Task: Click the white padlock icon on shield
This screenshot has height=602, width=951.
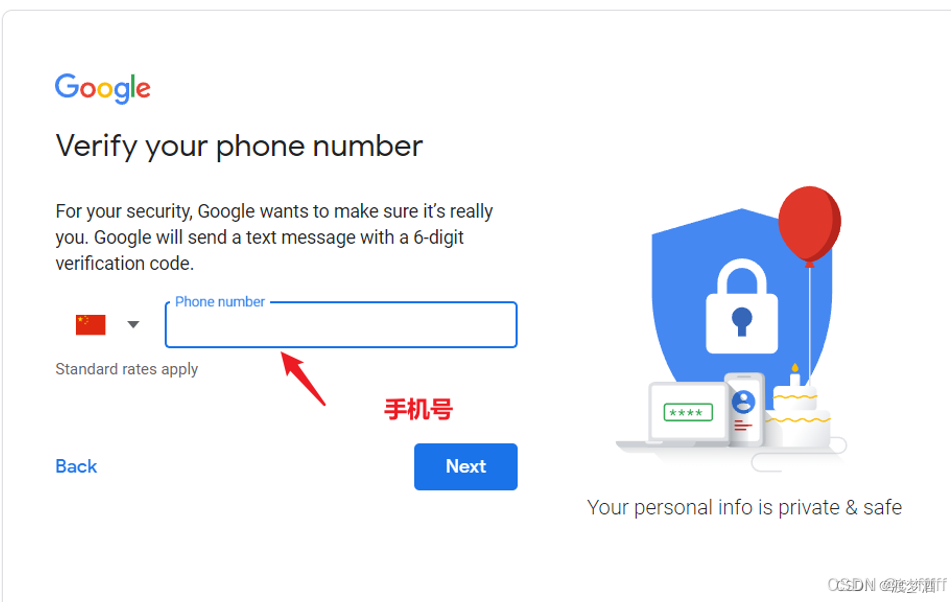Action: pyautogui.click(x=742, y=306)
